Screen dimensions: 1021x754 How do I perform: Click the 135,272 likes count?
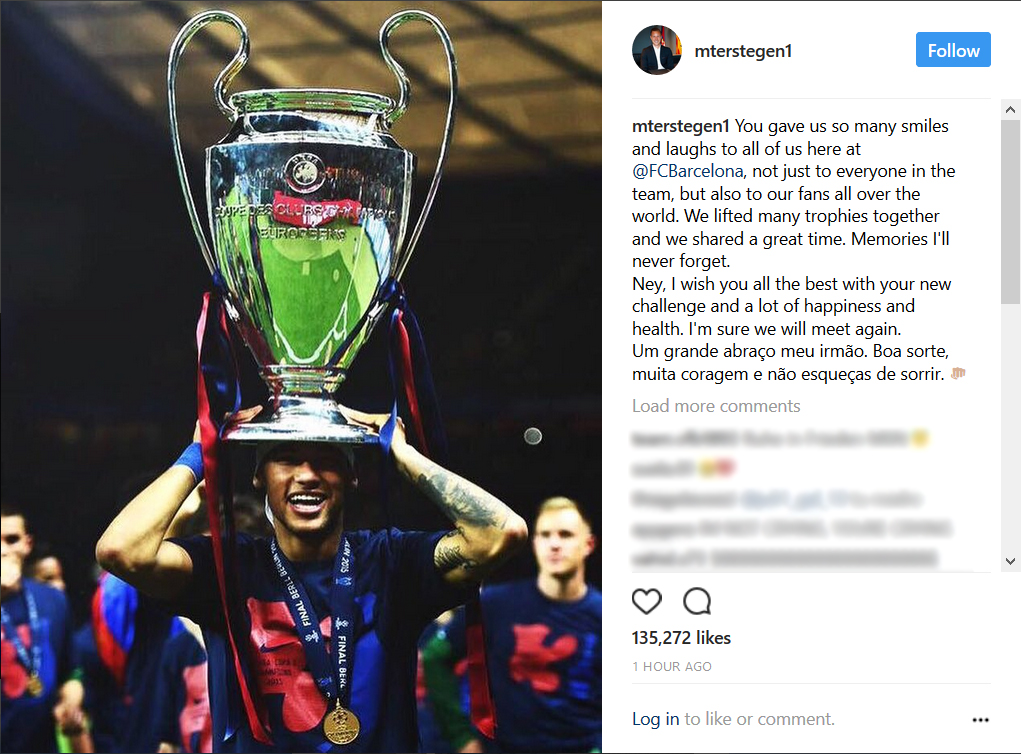[x=681, y=637]
